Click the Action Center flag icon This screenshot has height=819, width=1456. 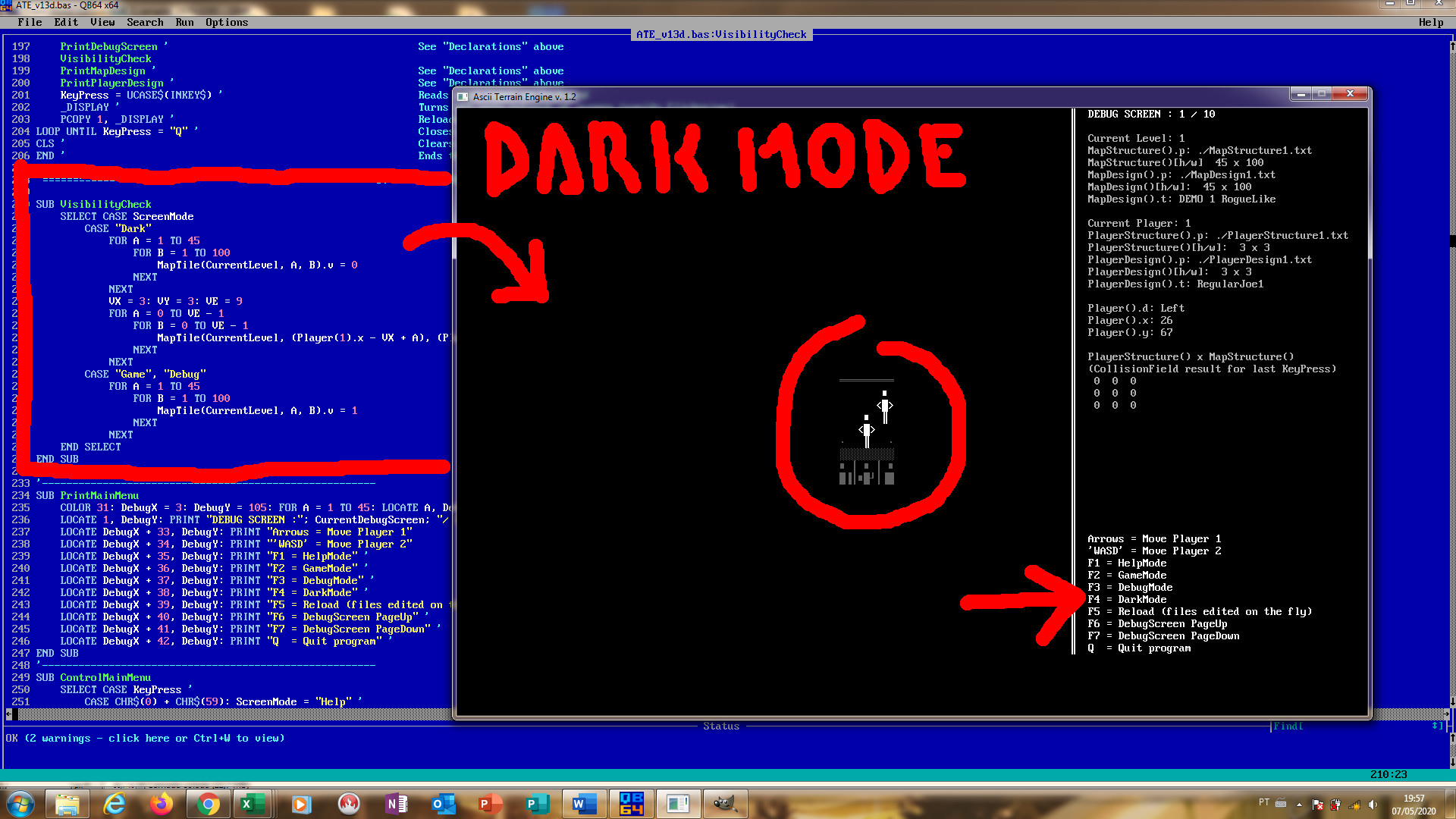pyautogui.click(x=1317, y=805)
